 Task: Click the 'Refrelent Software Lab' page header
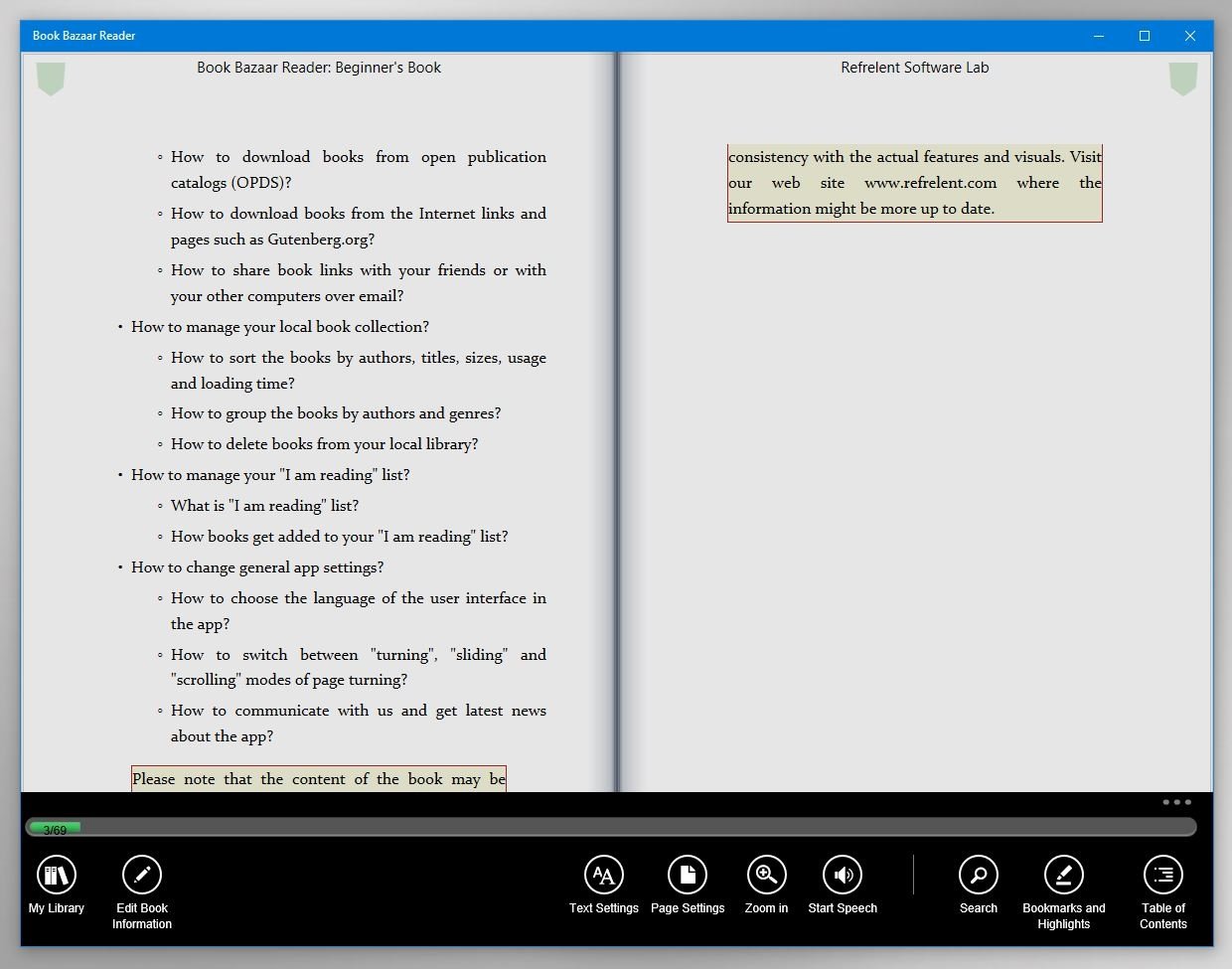click(x=915, y=68)
